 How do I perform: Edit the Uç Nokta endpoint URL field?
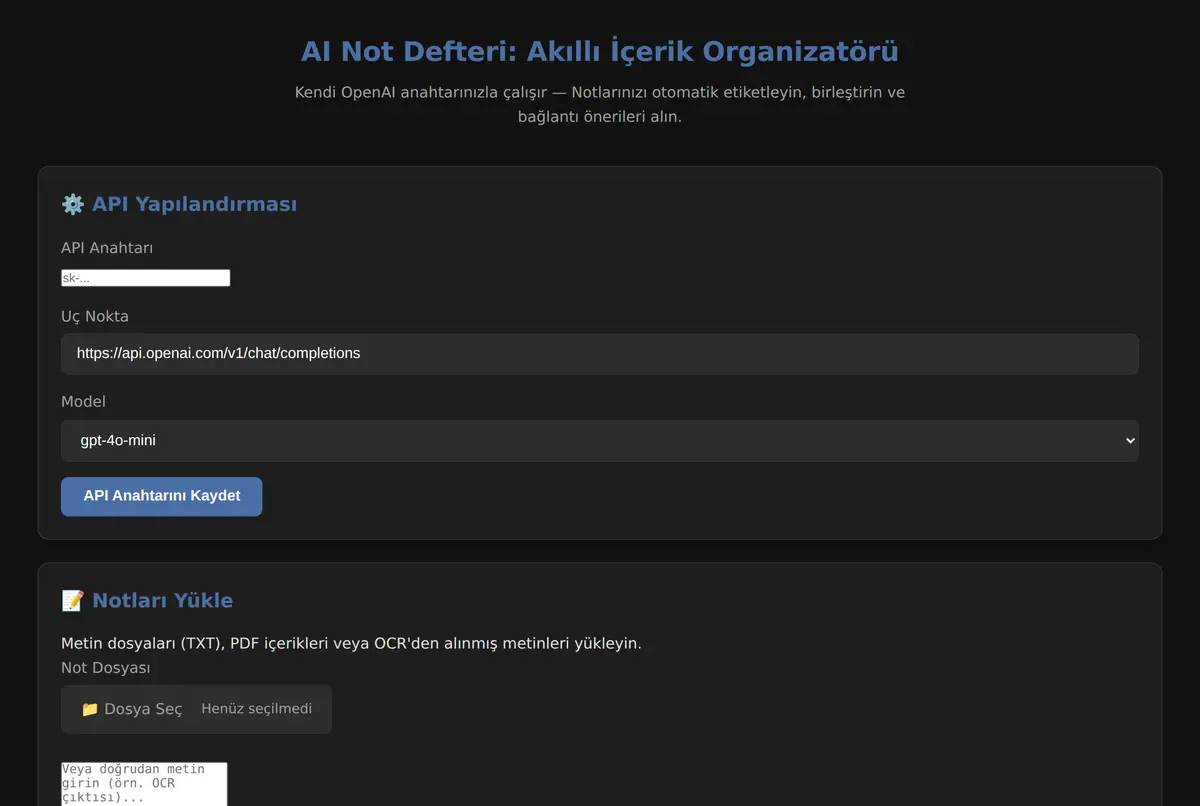coord(600,354)
